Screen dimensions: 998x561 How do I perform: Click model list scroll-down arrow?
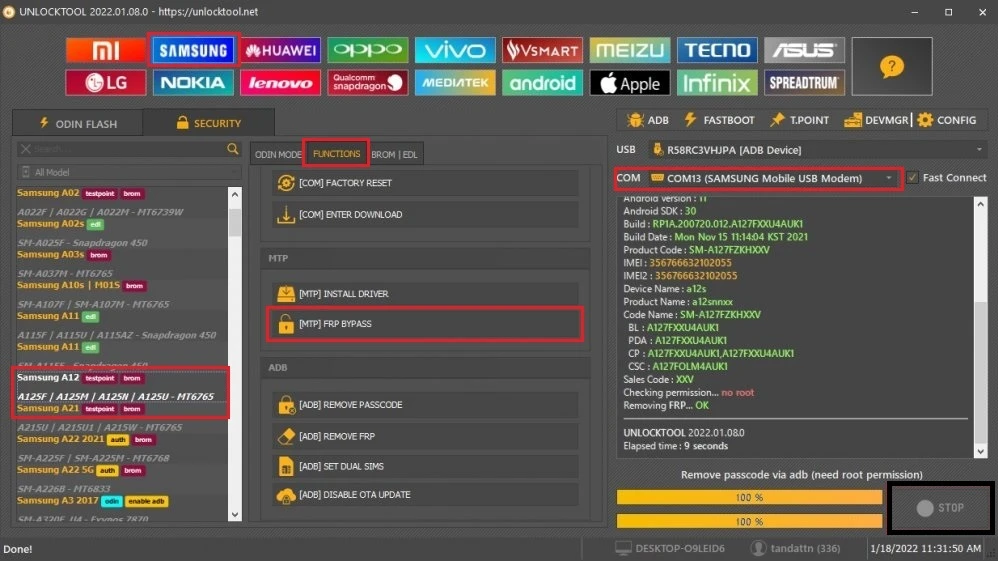pos(235,515)
